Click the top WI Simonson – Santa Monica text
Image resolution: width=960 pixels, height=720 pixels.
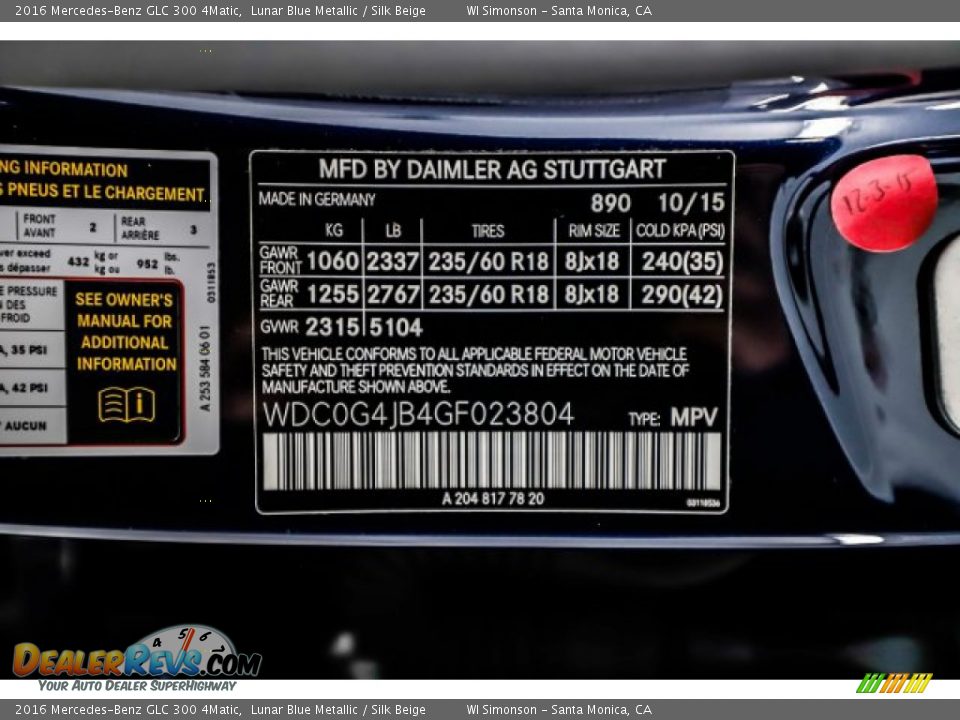[558, 11]
